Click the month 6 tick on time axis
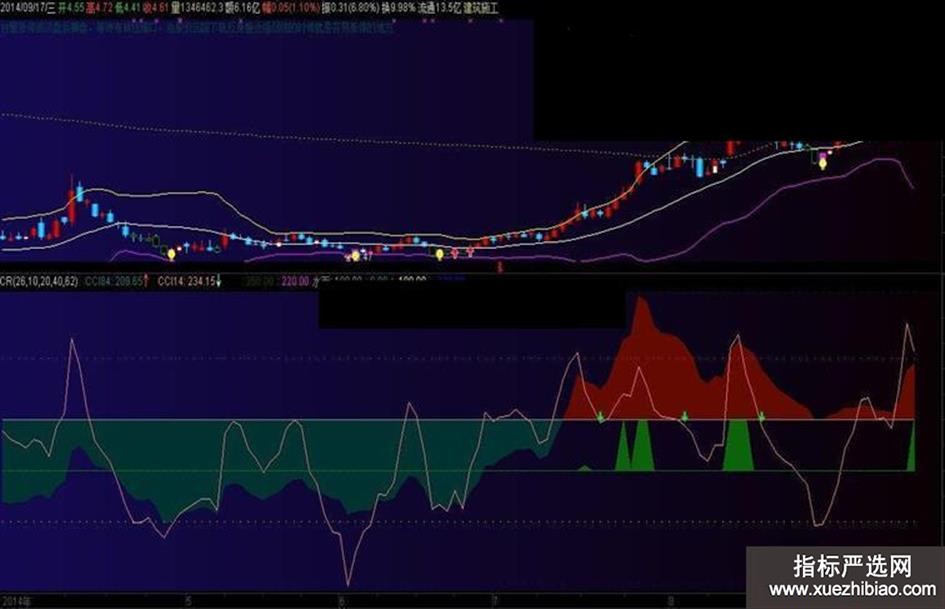This screenshot has width=945, height=609. (341, 601)
